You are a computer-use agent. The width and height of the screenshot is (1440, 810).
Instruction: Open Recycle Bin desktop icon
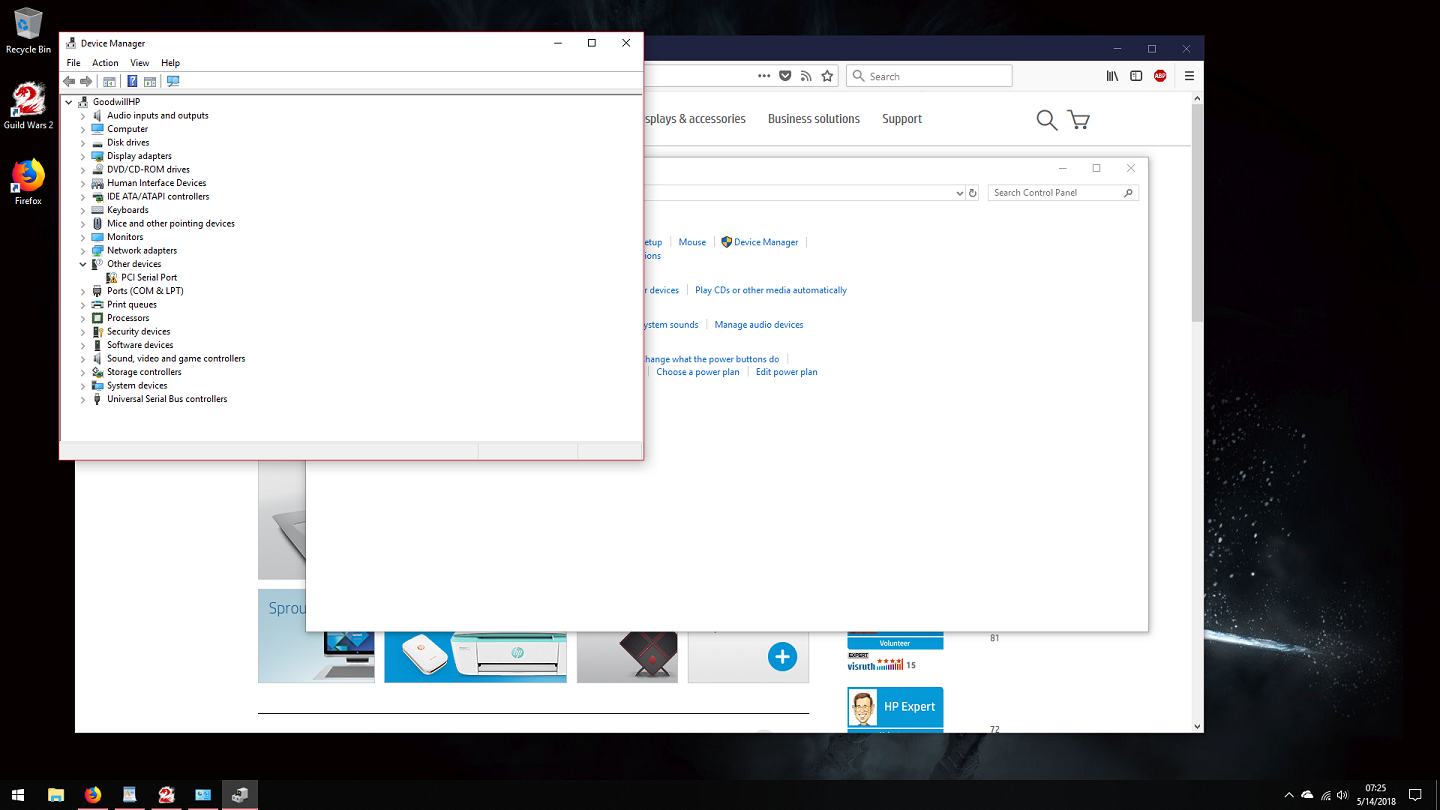[x=28, y=31]
